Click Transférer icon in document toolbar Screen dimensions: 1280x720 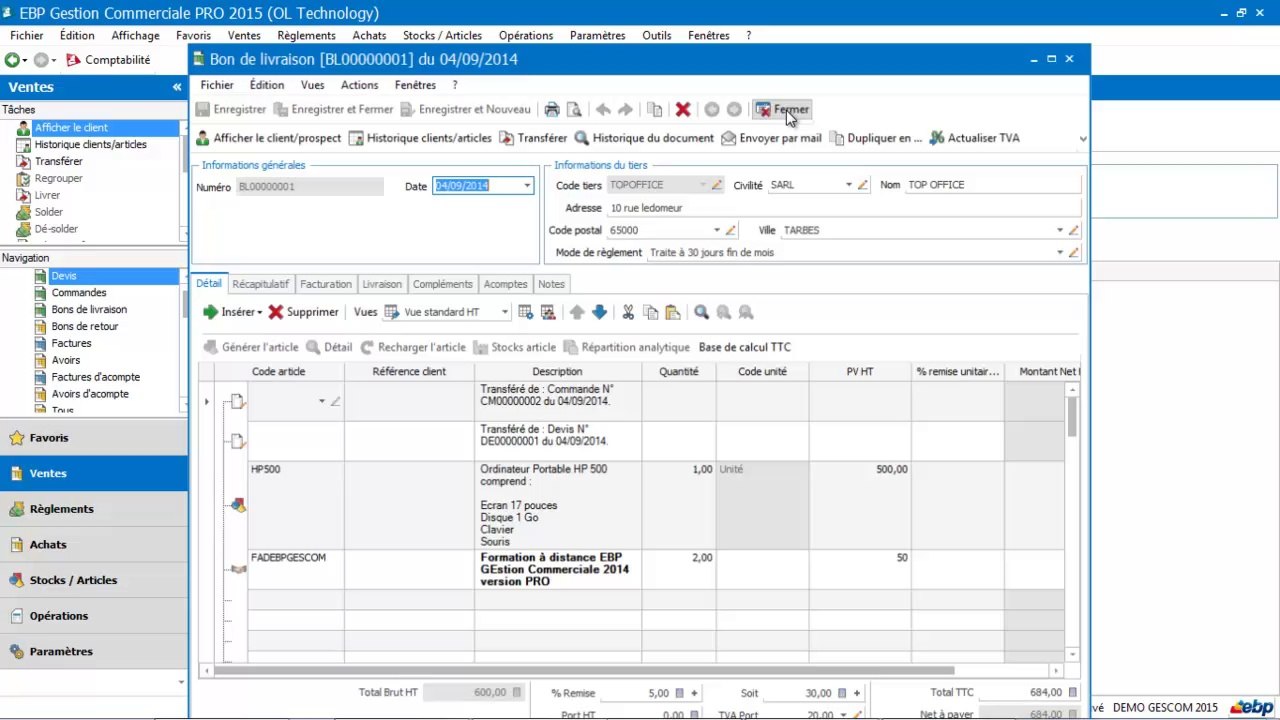(533, 138)
